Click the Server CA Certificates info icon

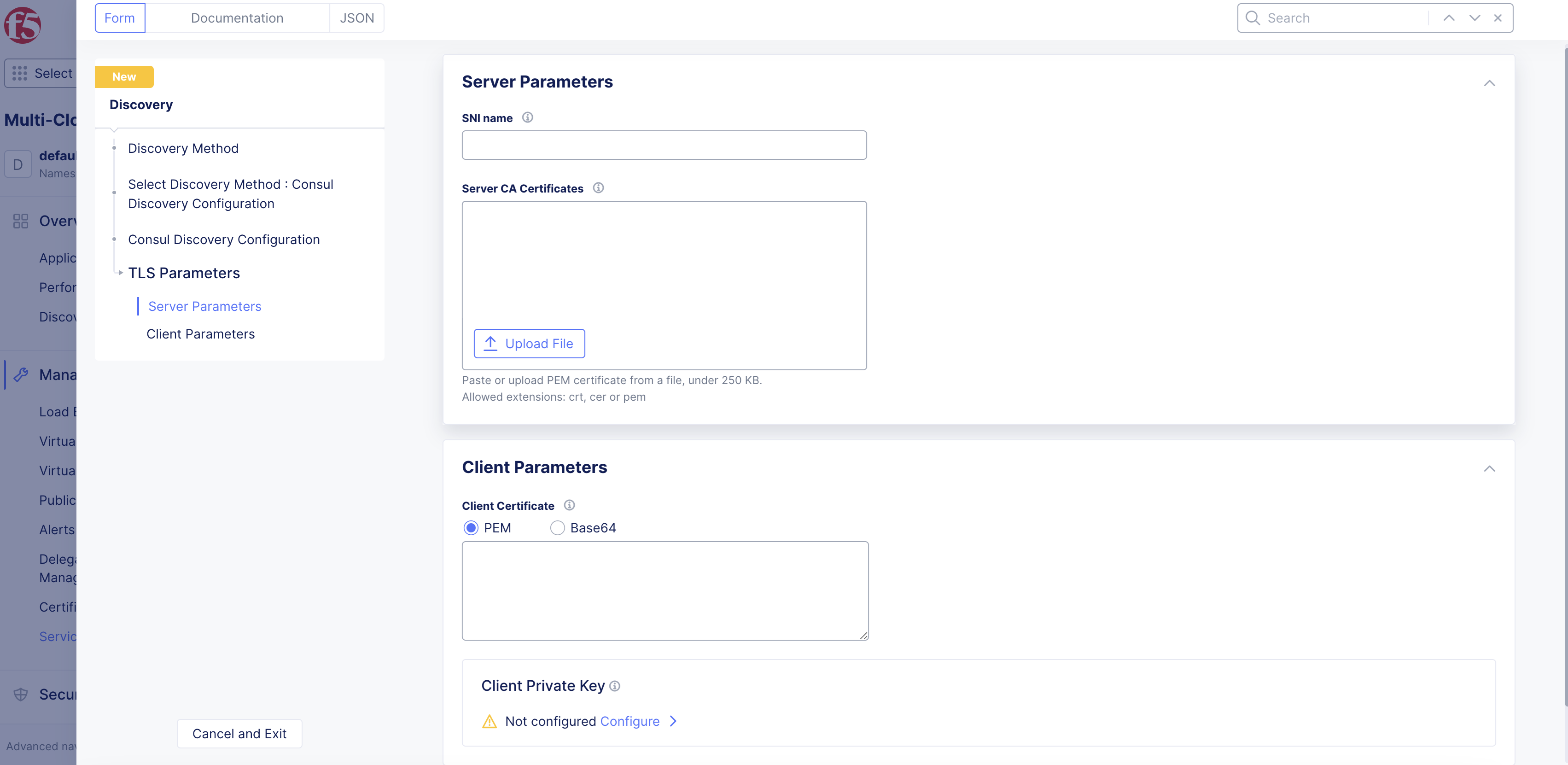point(598,188)
